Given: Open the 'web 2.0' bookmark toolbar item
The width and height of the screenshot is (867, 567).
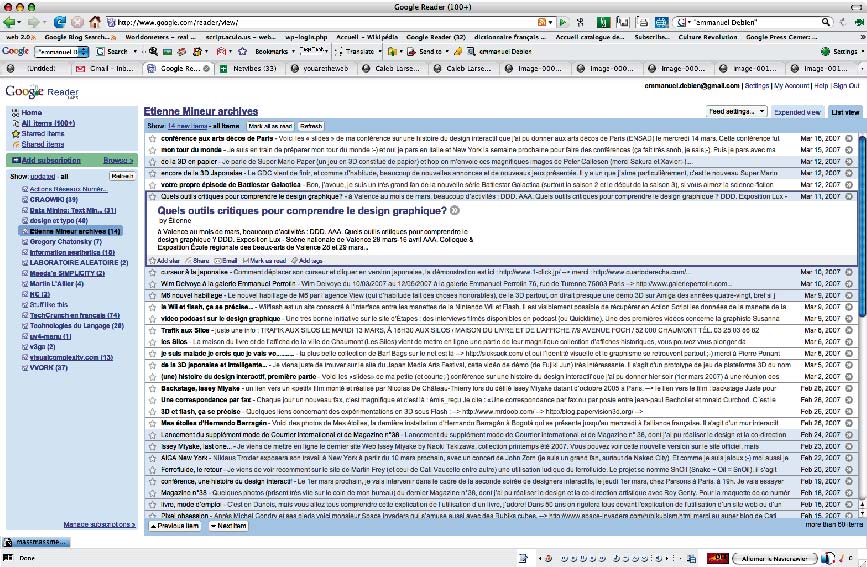Looking at the screenshot, I should (x=20, y=37).
